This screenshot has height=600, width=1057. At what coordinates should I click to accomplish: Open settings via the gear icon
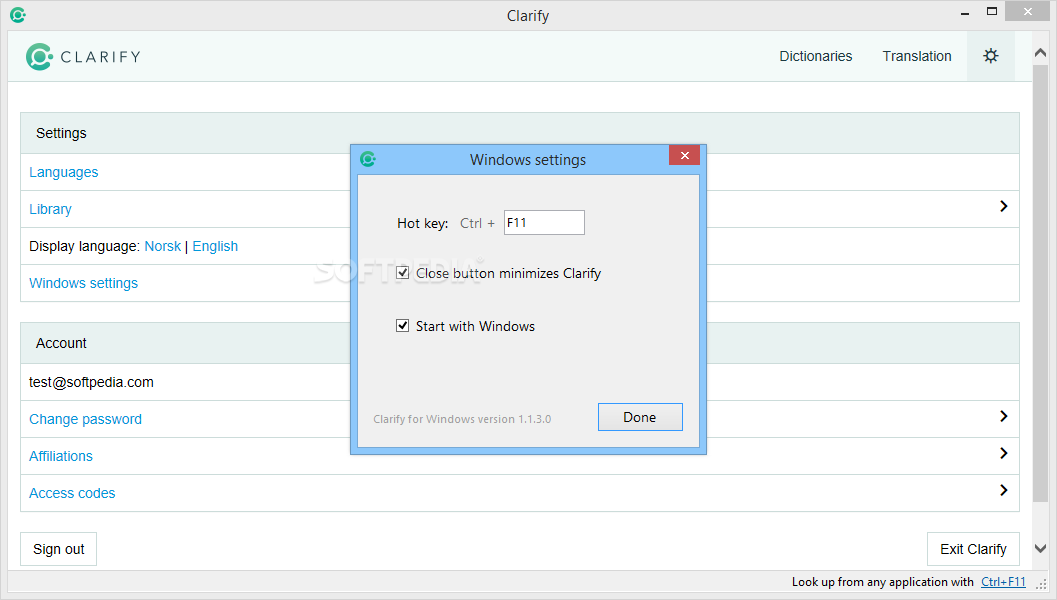click(x=990, y=56)
